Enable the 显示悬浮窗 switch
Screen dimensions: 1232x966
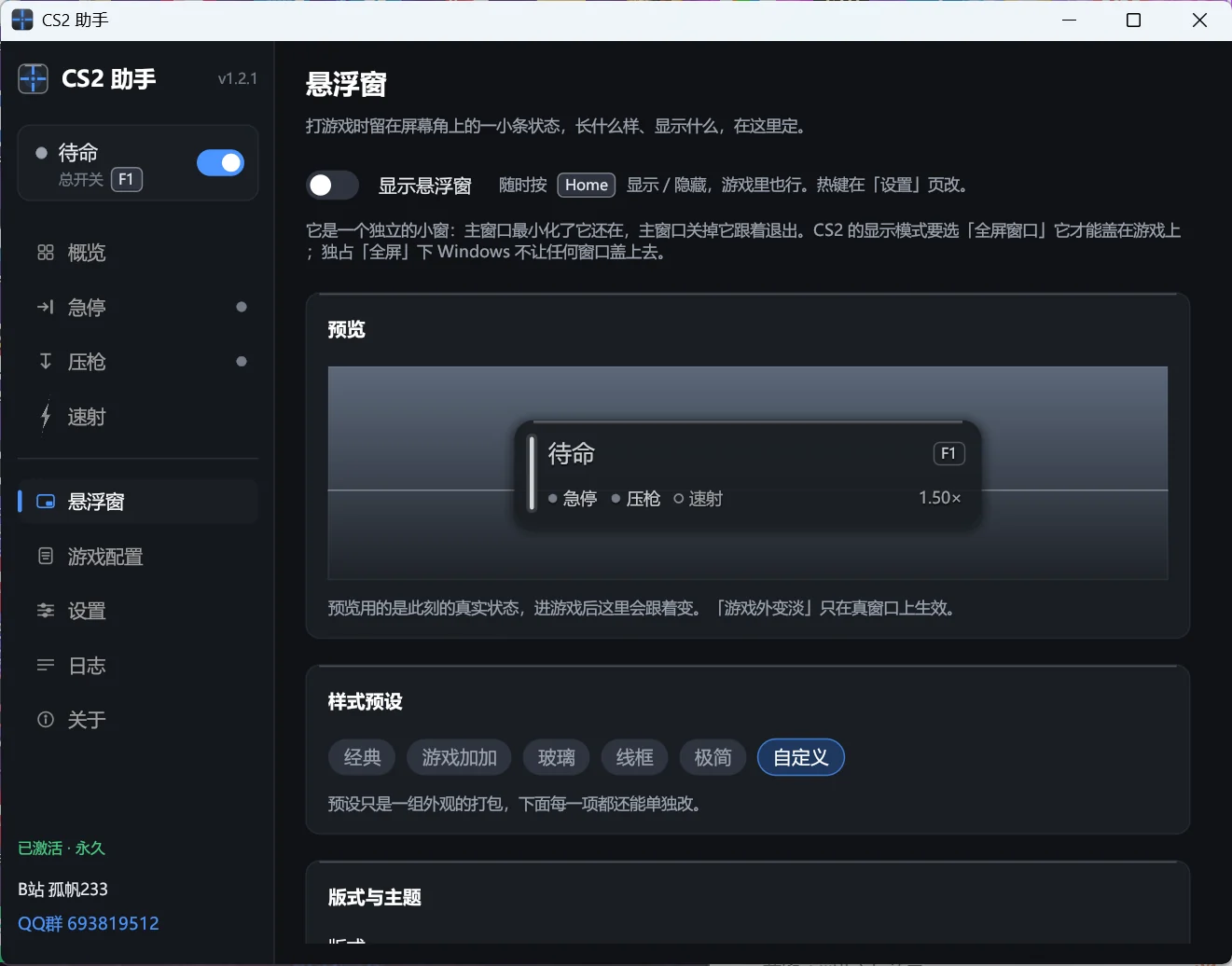pos(332,186)
